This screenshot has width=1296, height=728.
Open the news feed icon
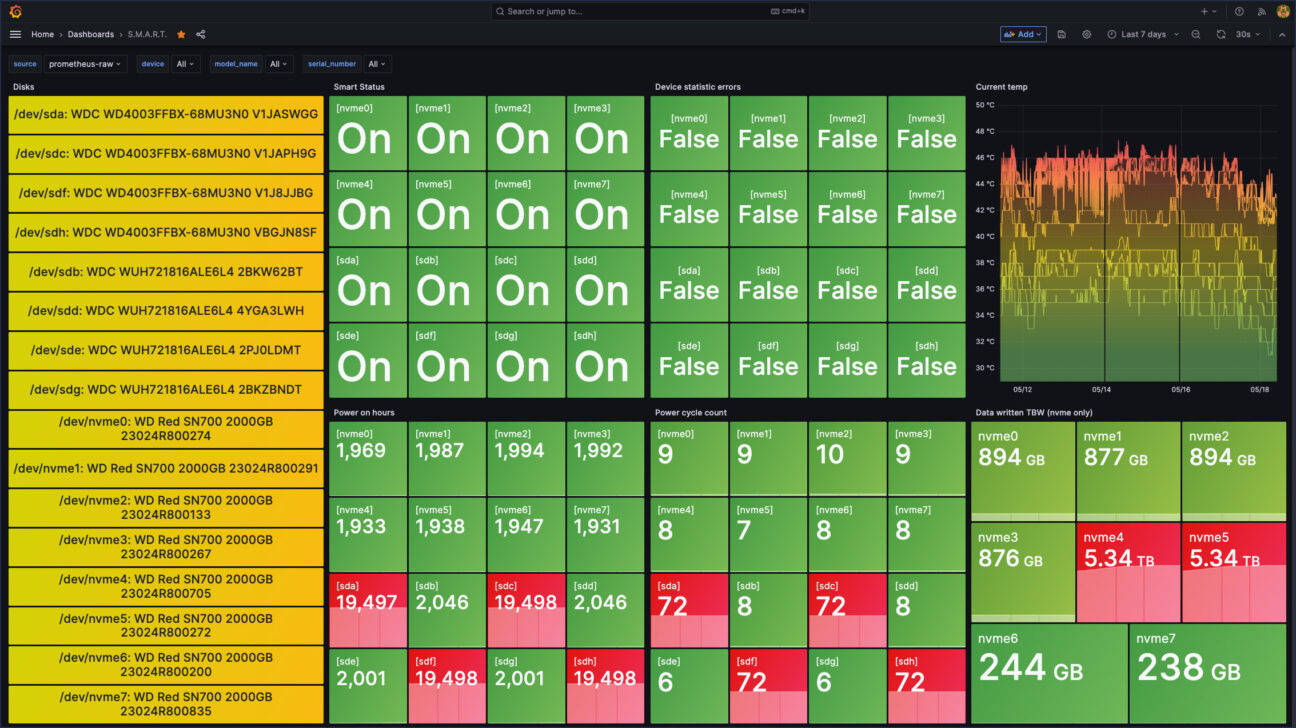click(x=1261, y=11)
